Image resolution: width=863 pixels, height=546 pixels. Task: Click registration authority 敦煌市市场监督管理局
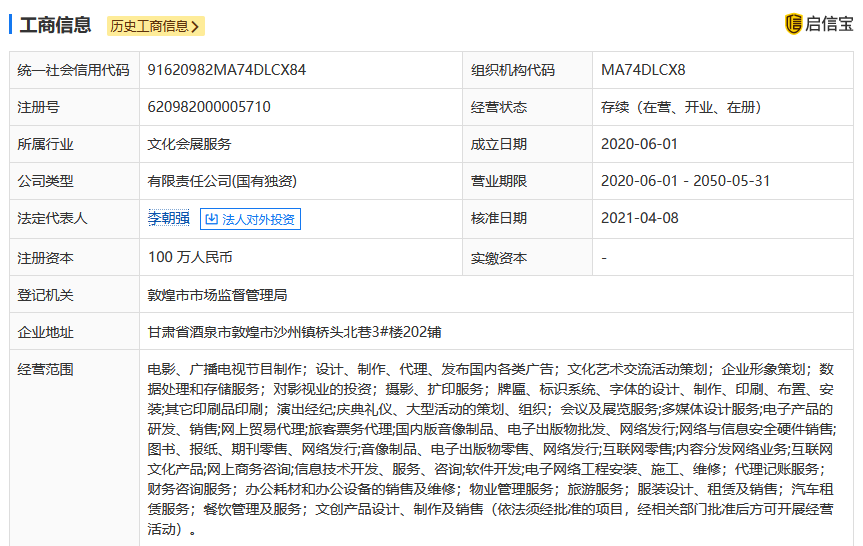pos(217,295)
